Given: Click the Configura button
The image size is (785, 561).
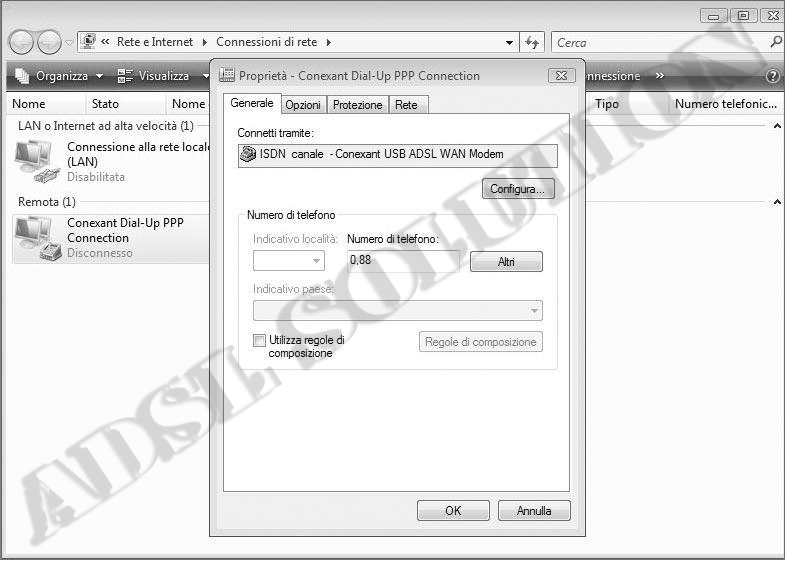Looking at the screenshot, I should pyautogui.click(x=517, y=189).
